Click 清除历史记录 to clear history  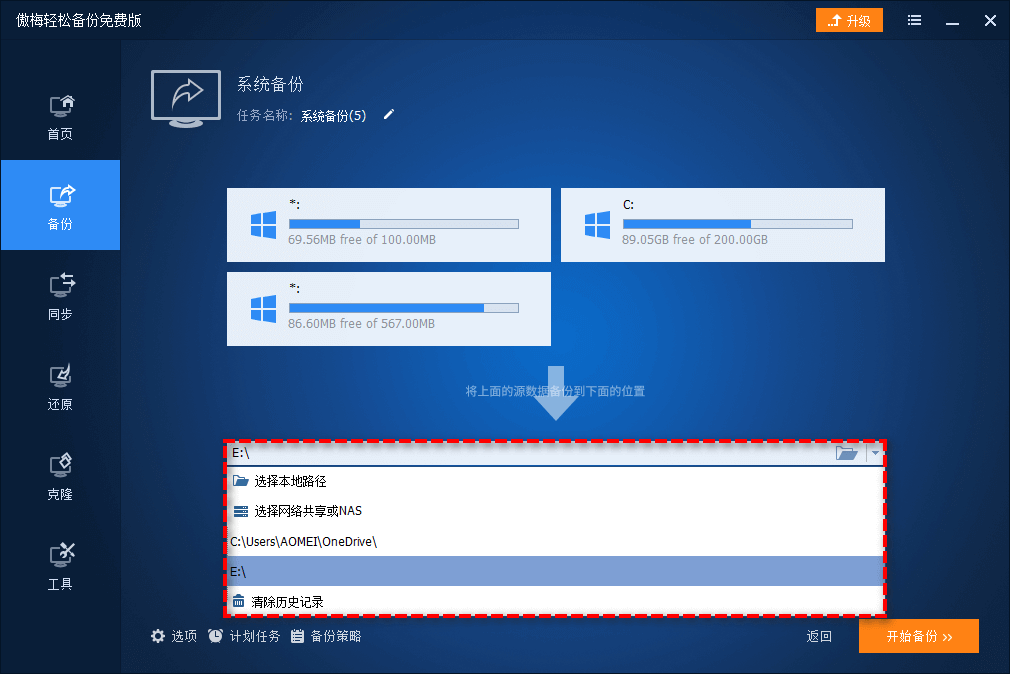click(288, 602)
